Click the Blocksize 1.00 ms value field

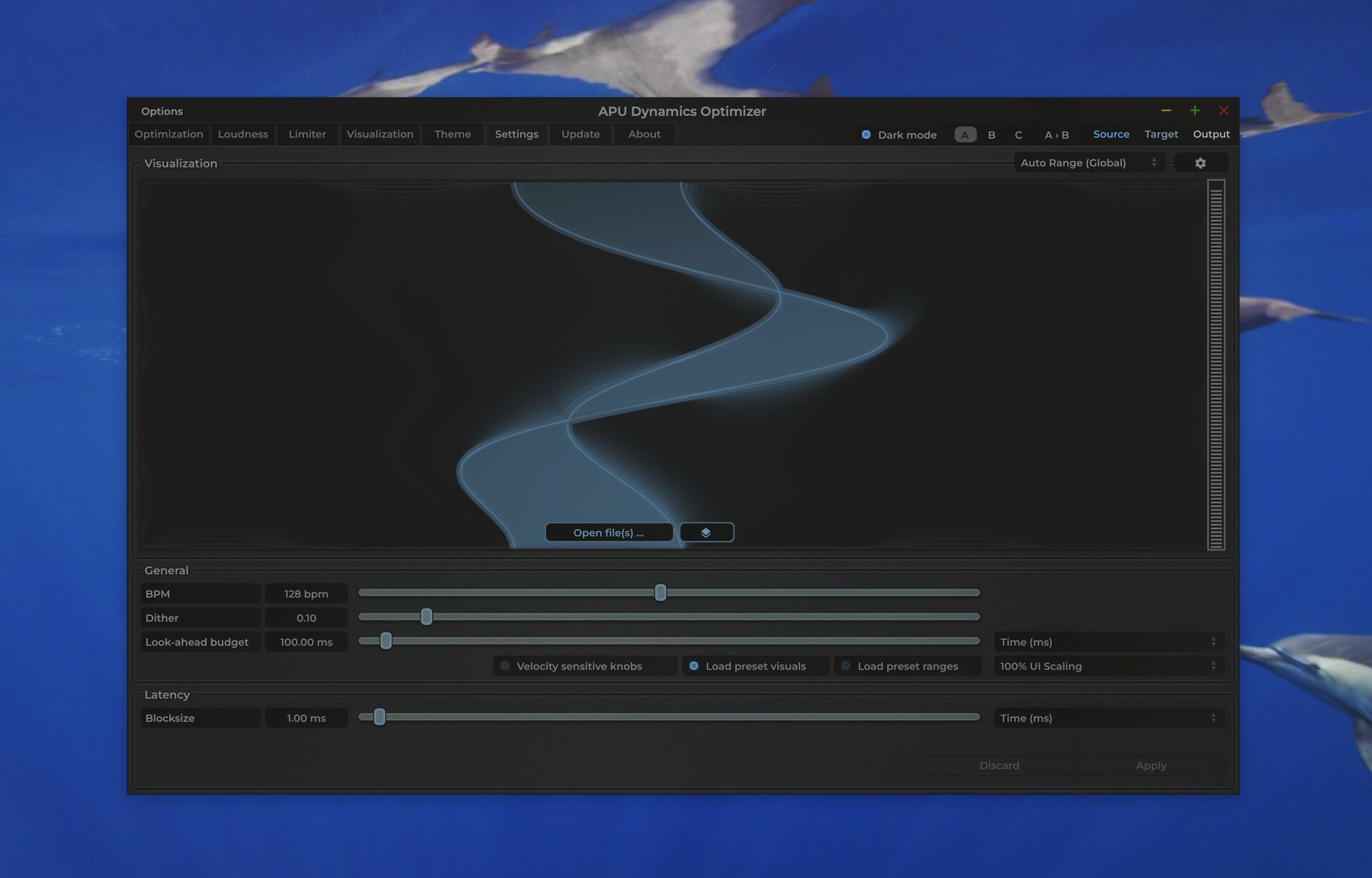307,718
